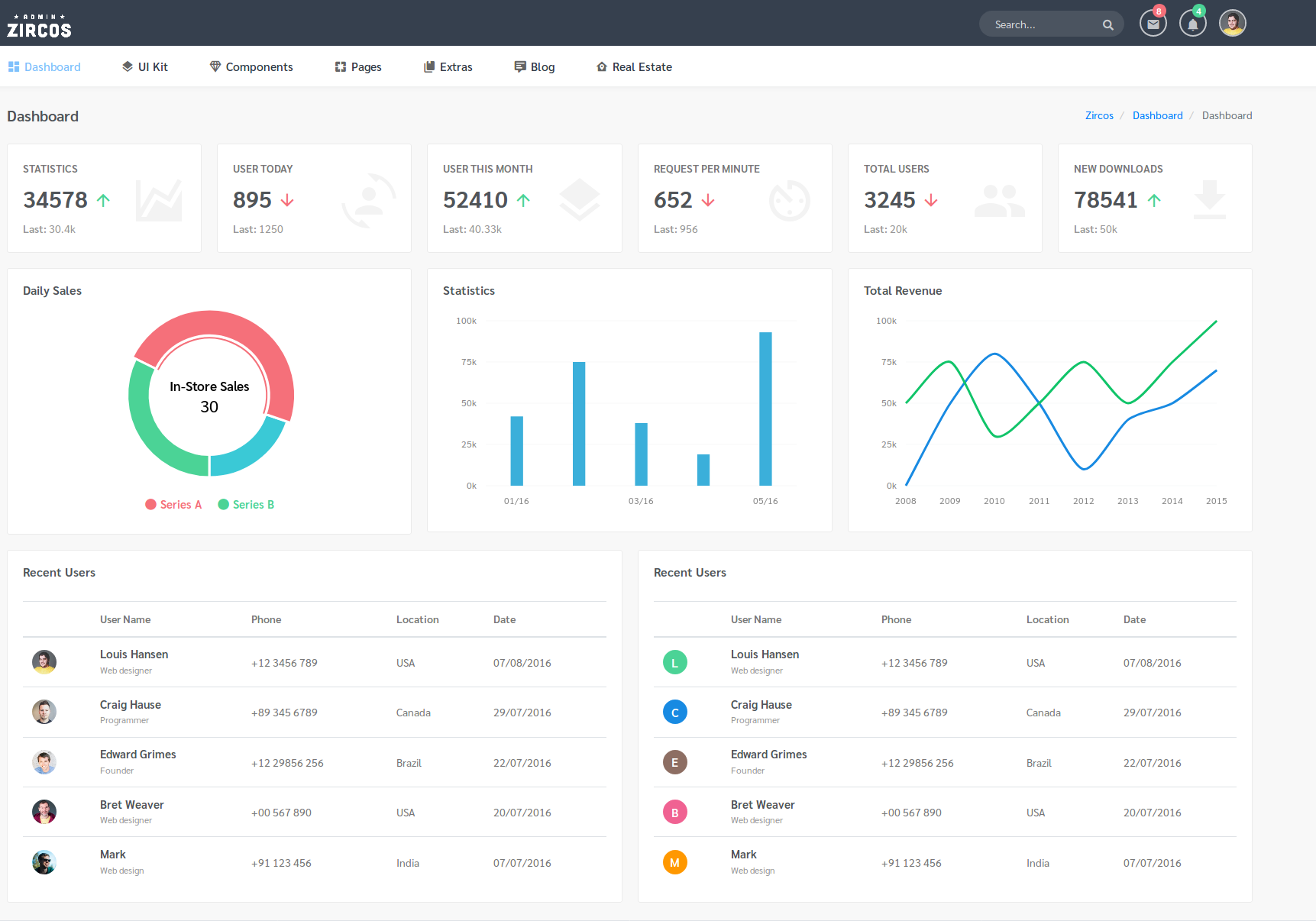The image size is (1316, 921).
Task: Click the Zircos admin logo
Action: [x=39, y=25]
